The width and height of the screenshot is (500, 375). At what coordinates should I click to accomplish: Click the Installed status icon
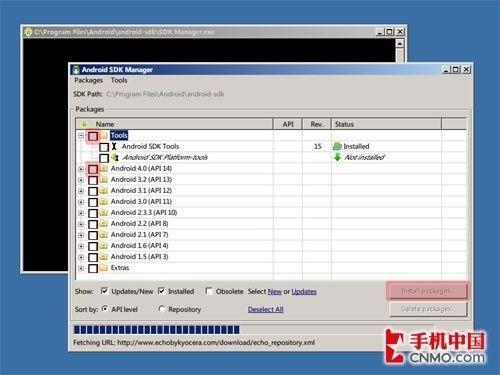(337, 146)
